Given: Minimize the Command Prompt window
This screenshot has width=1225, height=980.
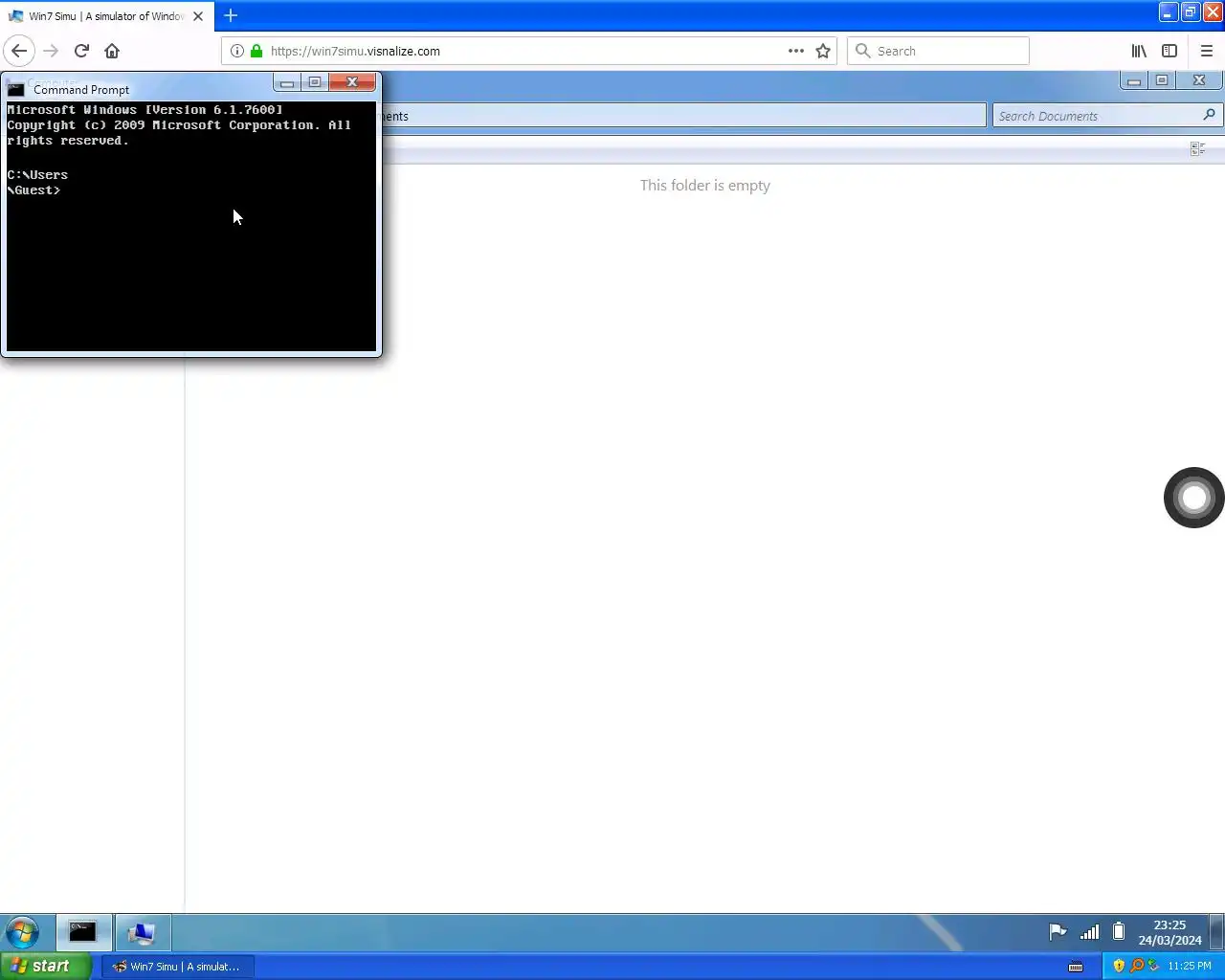Looking at the screenshot, I should pyautogui.click(x=287, y=82).
